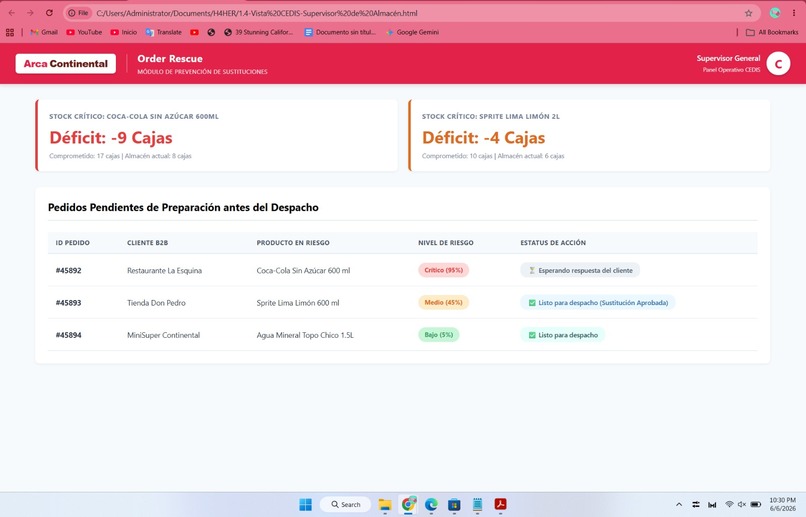
Task: Click the Arca Continental logo
Action: pyautogui.click(x=66, y=64)
